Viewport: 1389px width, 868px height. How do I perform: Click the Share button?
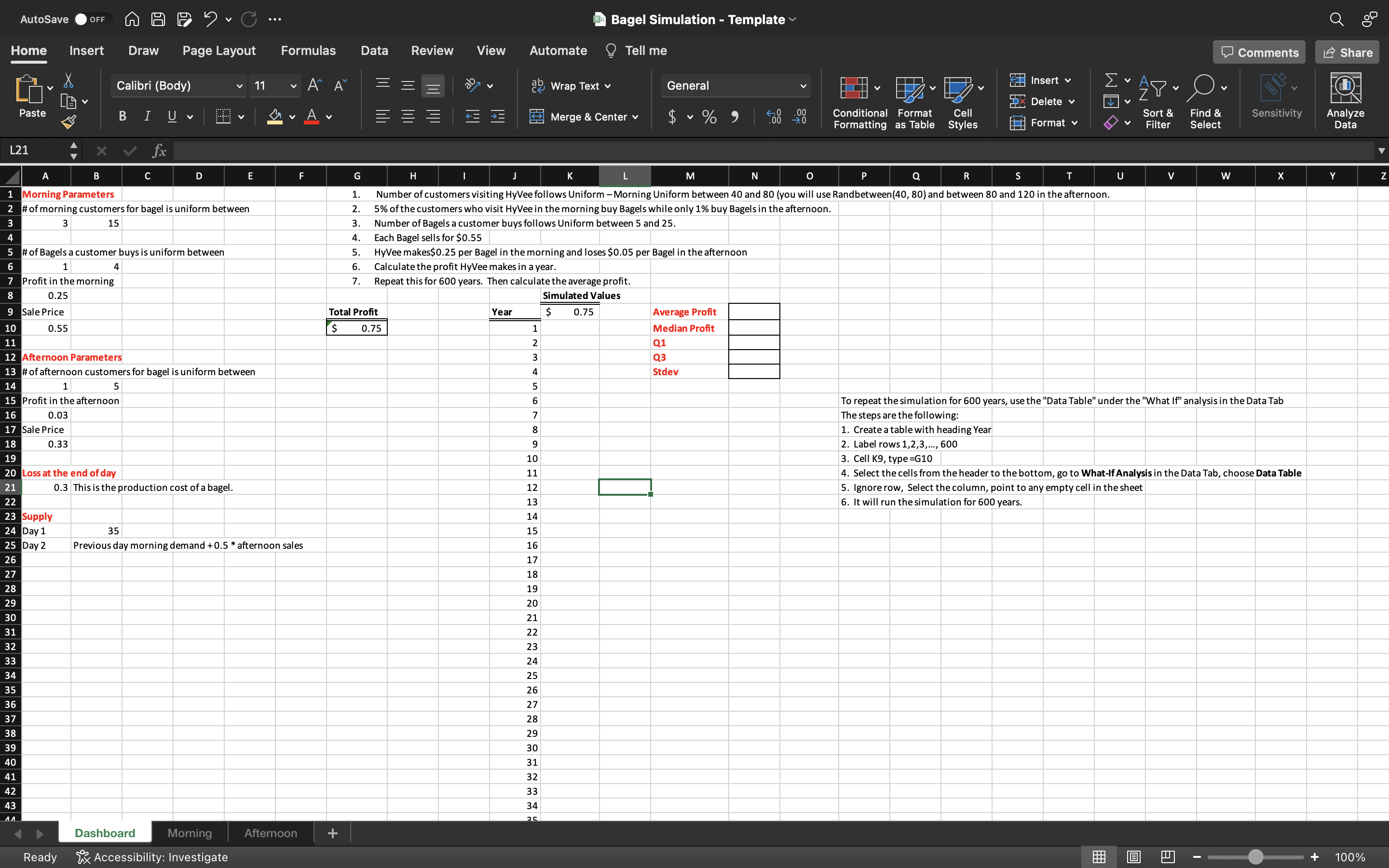(x=1347, y=53)
